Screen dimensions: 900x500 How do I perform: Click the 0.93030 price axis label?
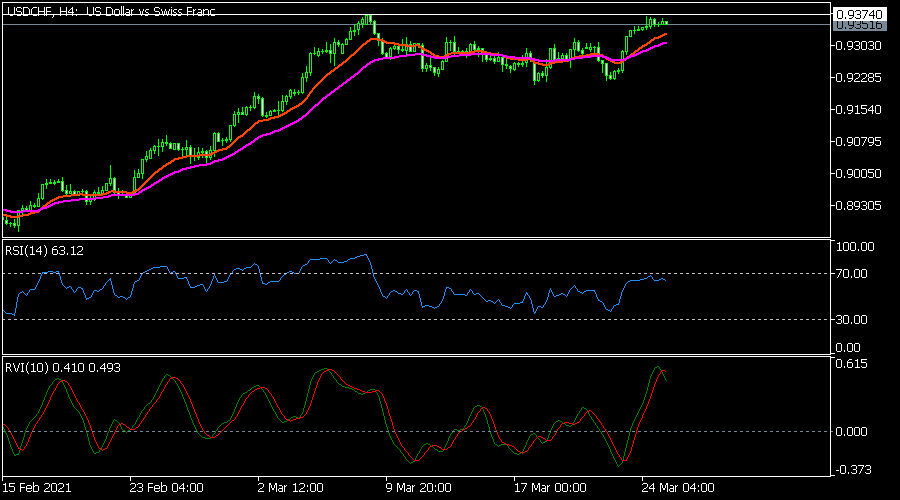pyautogui.click(x=859, y=45)
